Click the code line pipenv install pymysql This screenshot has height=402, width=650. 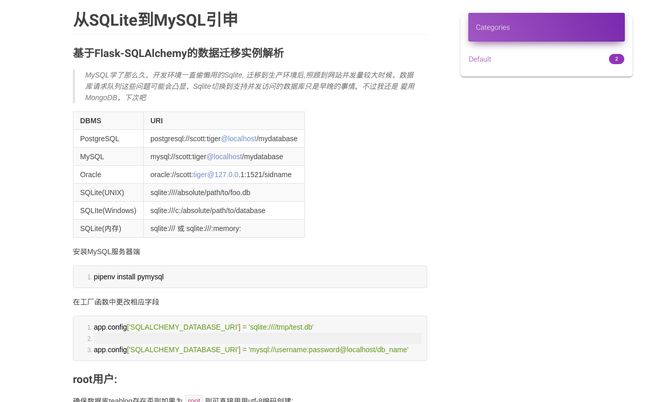click(x=129, y=277)
